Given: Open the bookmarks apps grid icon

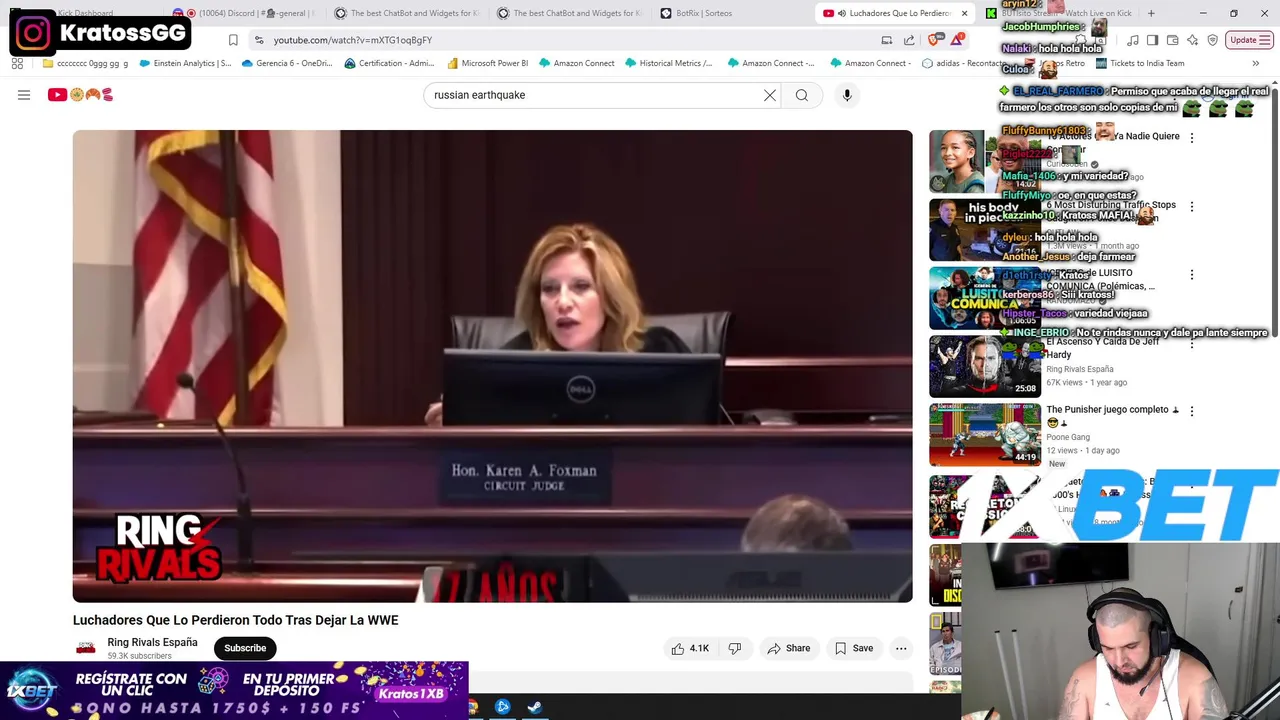Looking at the screenshot, I should (x=17, y=63).
